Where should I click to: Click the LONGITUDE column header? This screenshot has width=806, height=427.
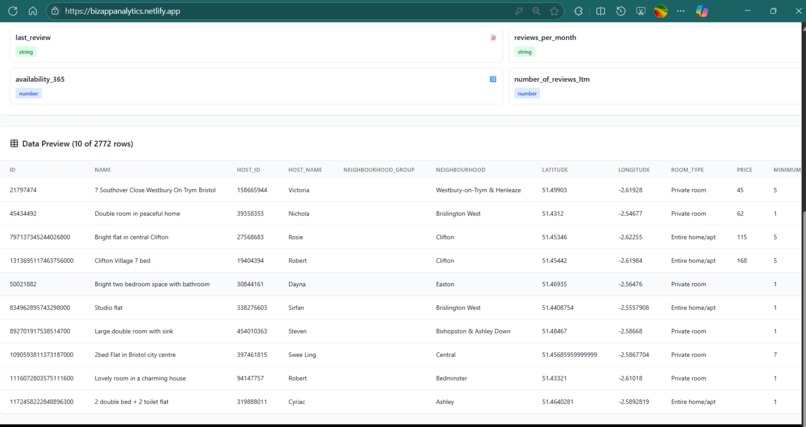(x=634, y=170)
